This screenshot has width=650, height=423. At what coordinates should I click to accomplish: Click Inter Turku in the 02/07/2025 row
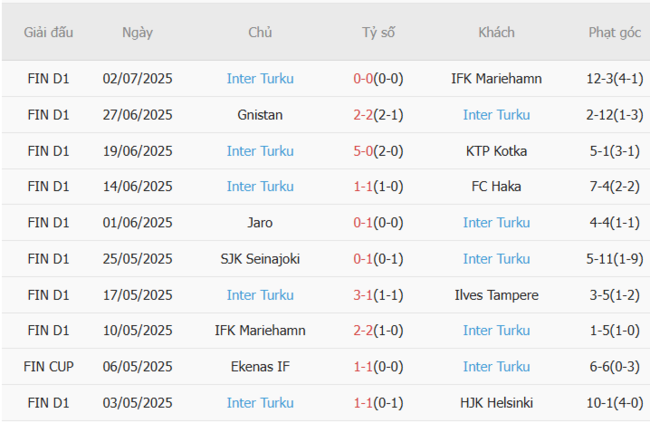(260, 79)
